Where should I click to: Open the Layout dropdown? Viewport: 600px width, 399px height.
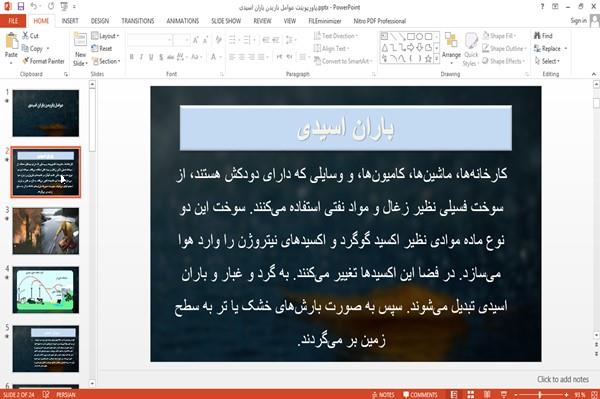(105, 36)
